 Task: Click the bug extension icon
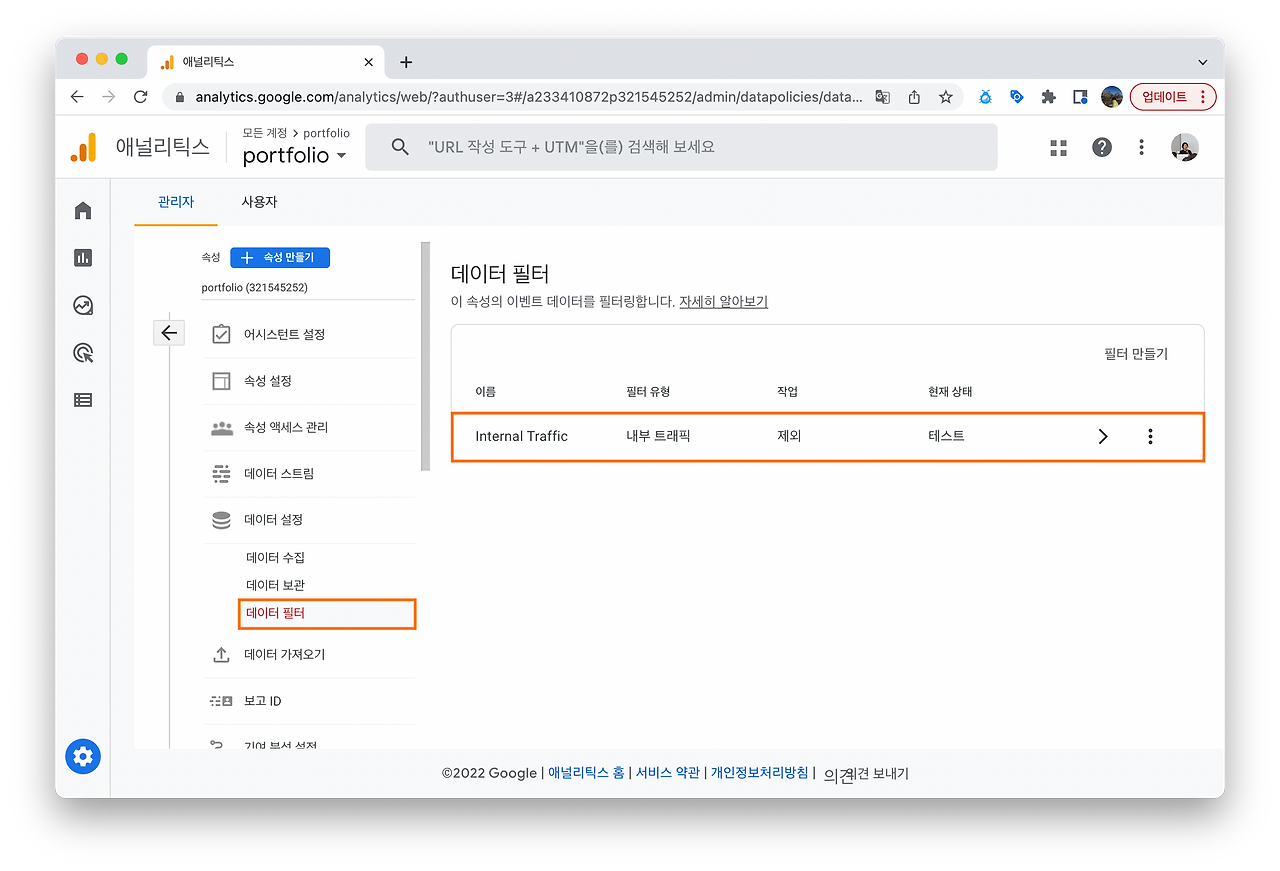click(x=985, y=97)
